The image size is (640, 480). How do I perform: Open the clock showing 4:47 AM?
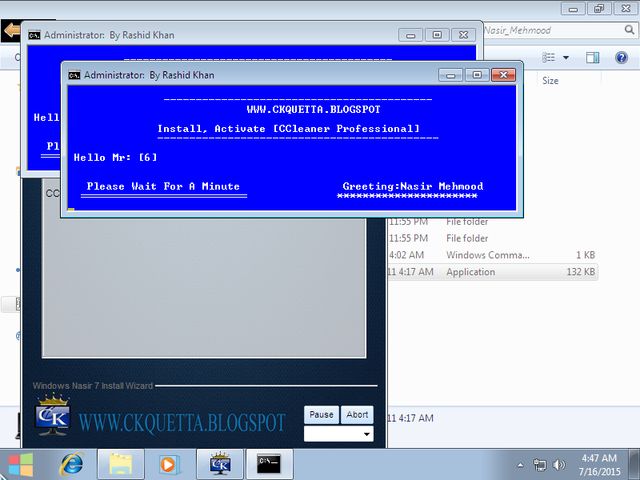coord(599,465)
